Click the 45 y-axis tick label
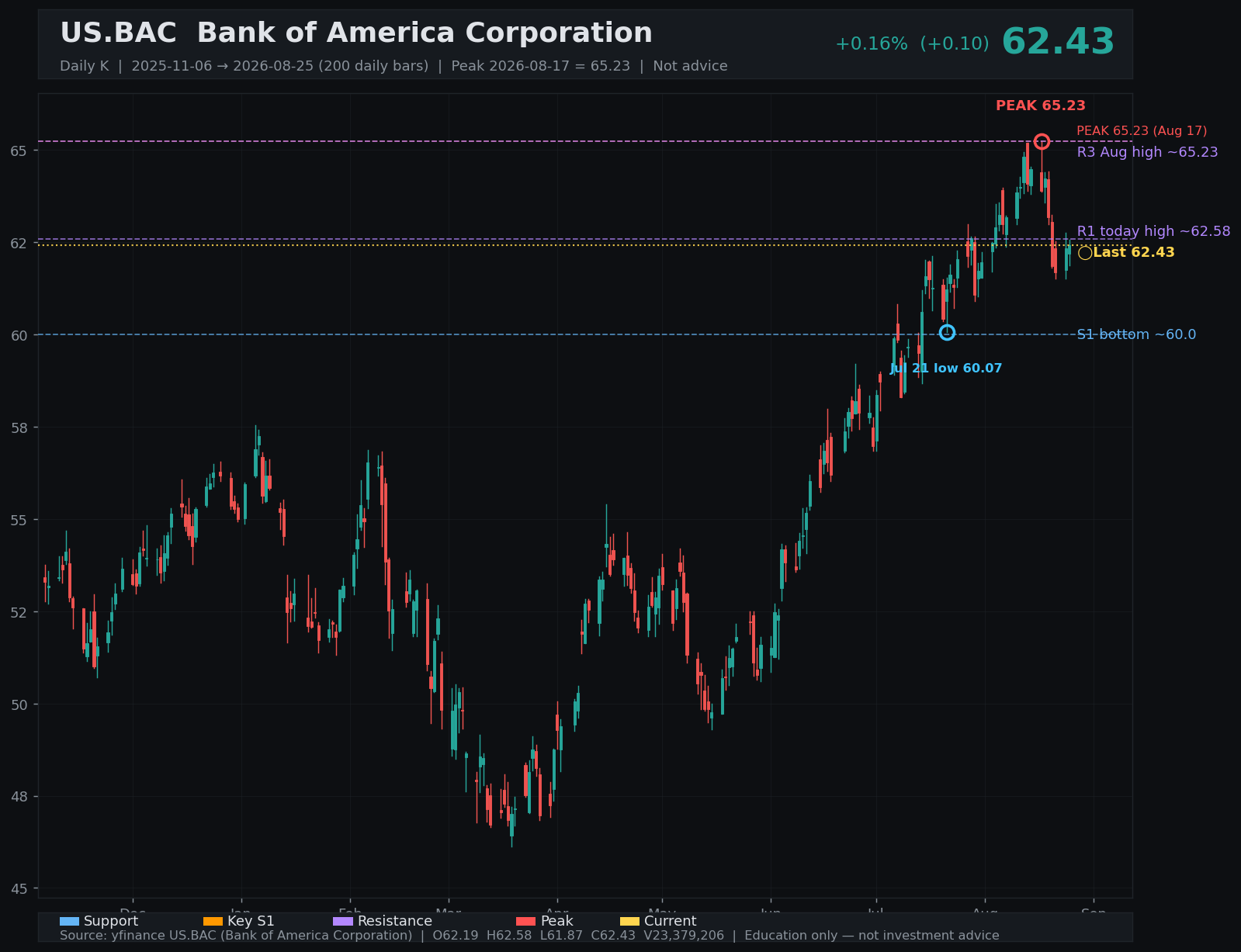 [19, 889]
